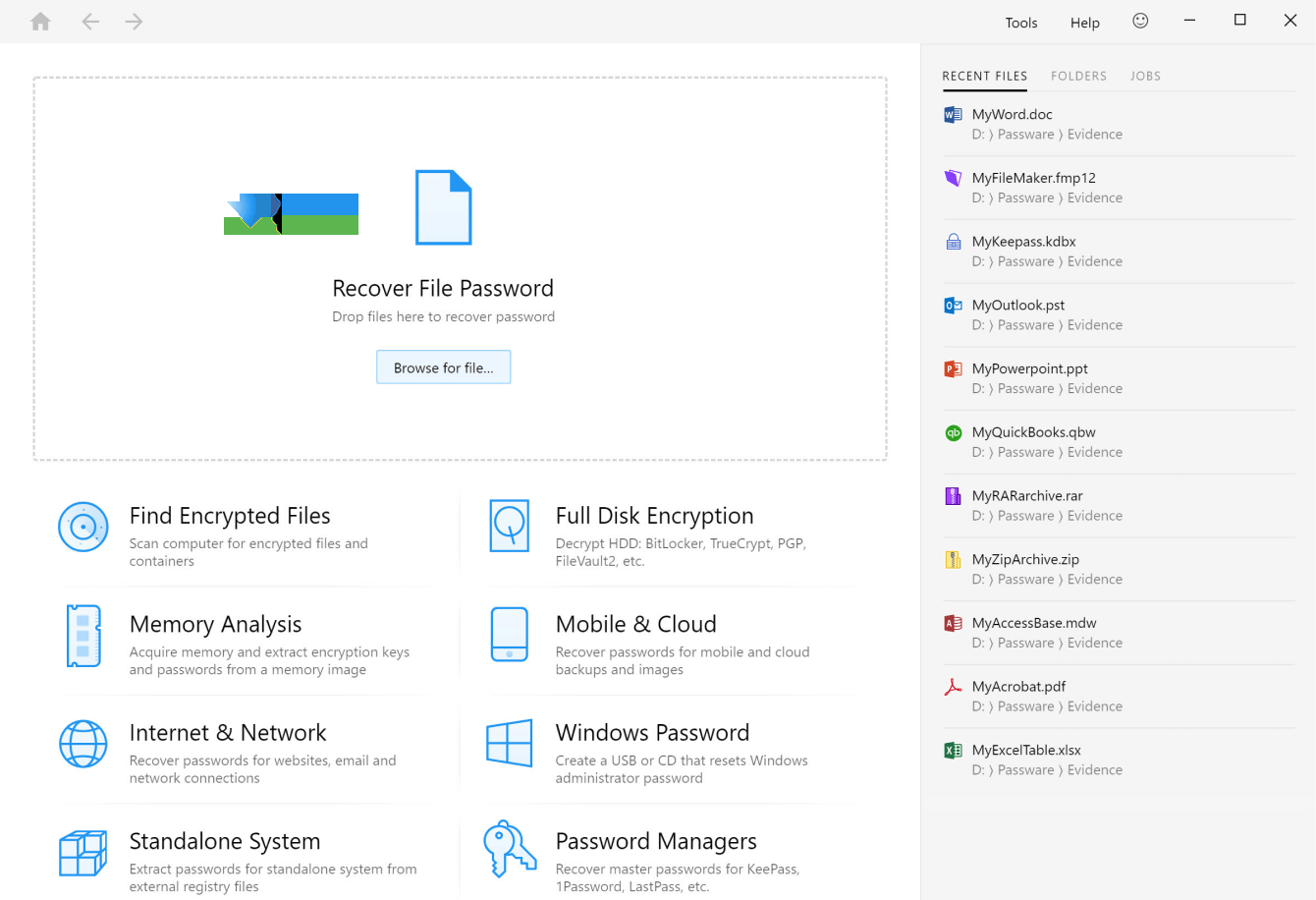Switch to the Recent Files tab

[x=985, y=76]
